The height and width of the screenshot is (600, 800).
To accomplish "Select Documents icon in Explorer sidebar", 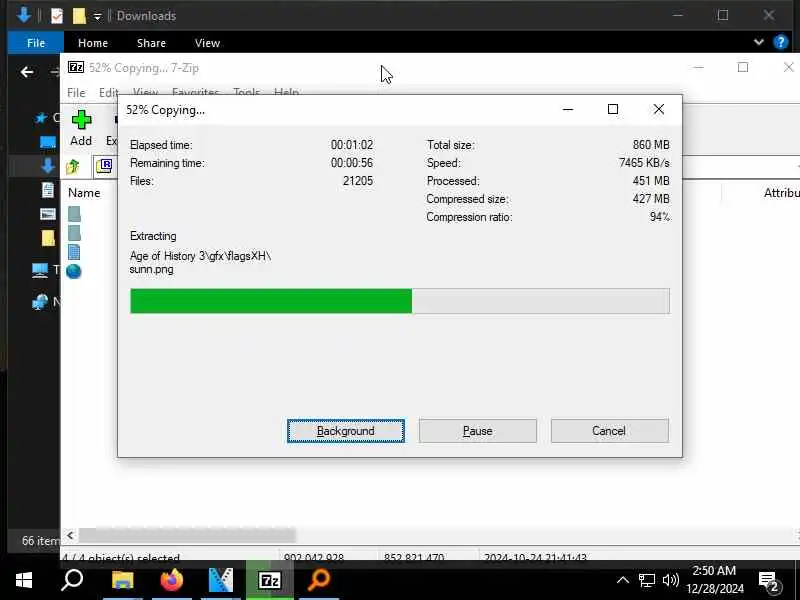I will [47, 190].
